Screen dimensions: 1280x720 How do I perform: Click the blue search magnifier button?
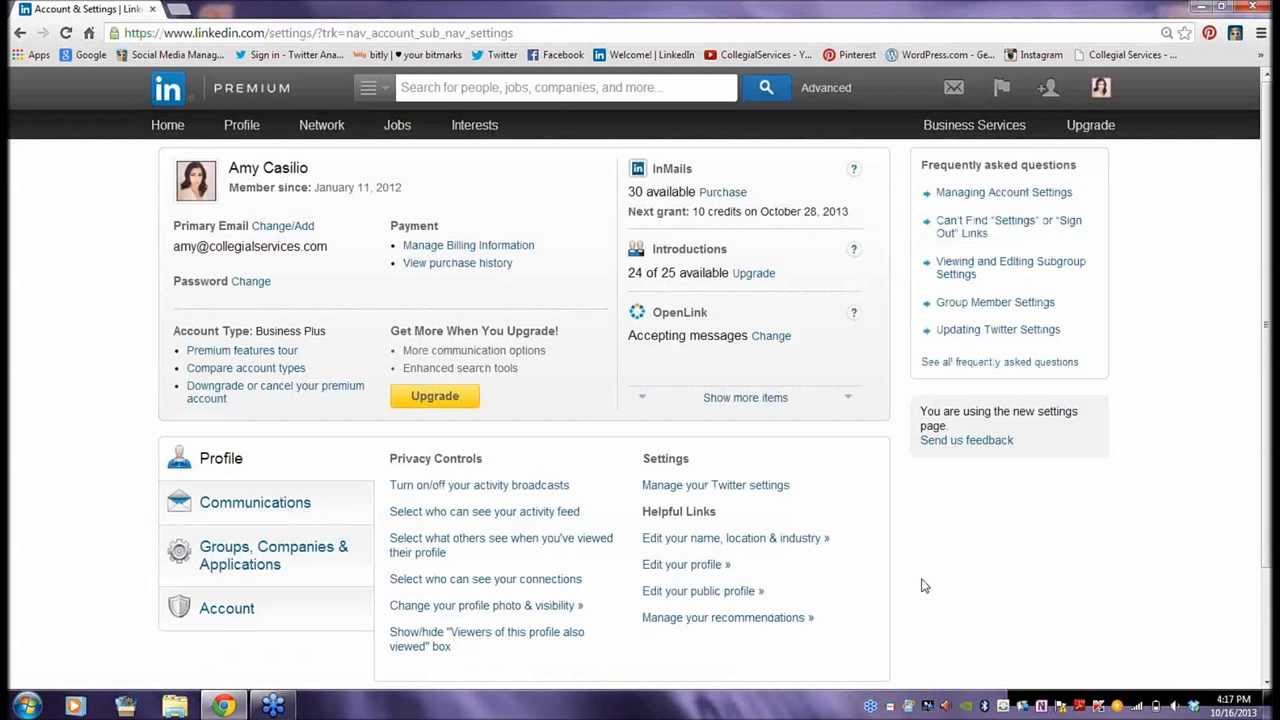765,88
